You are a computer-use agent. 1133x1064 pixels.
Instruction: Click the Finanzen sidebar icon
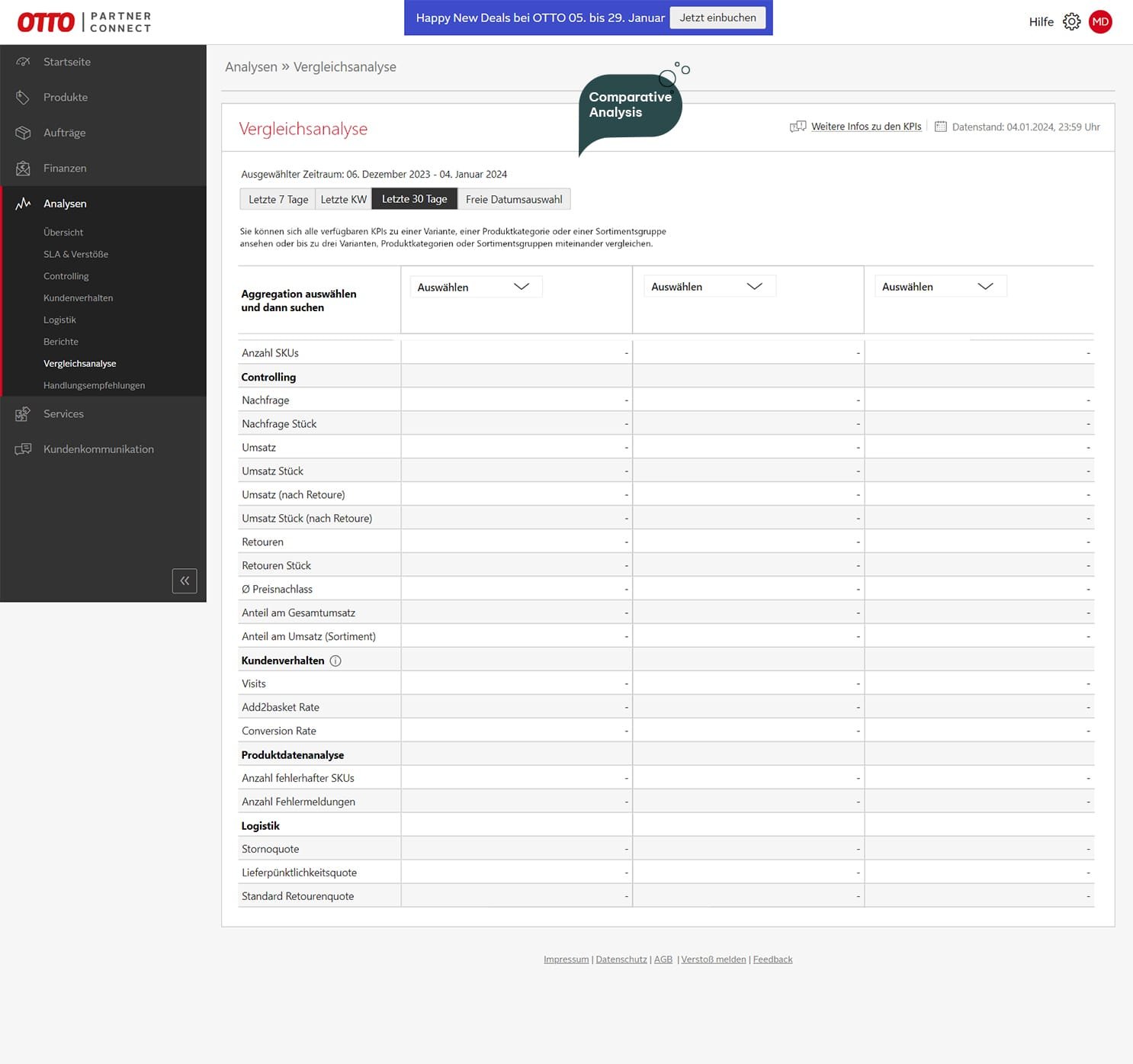pos(23,169)
